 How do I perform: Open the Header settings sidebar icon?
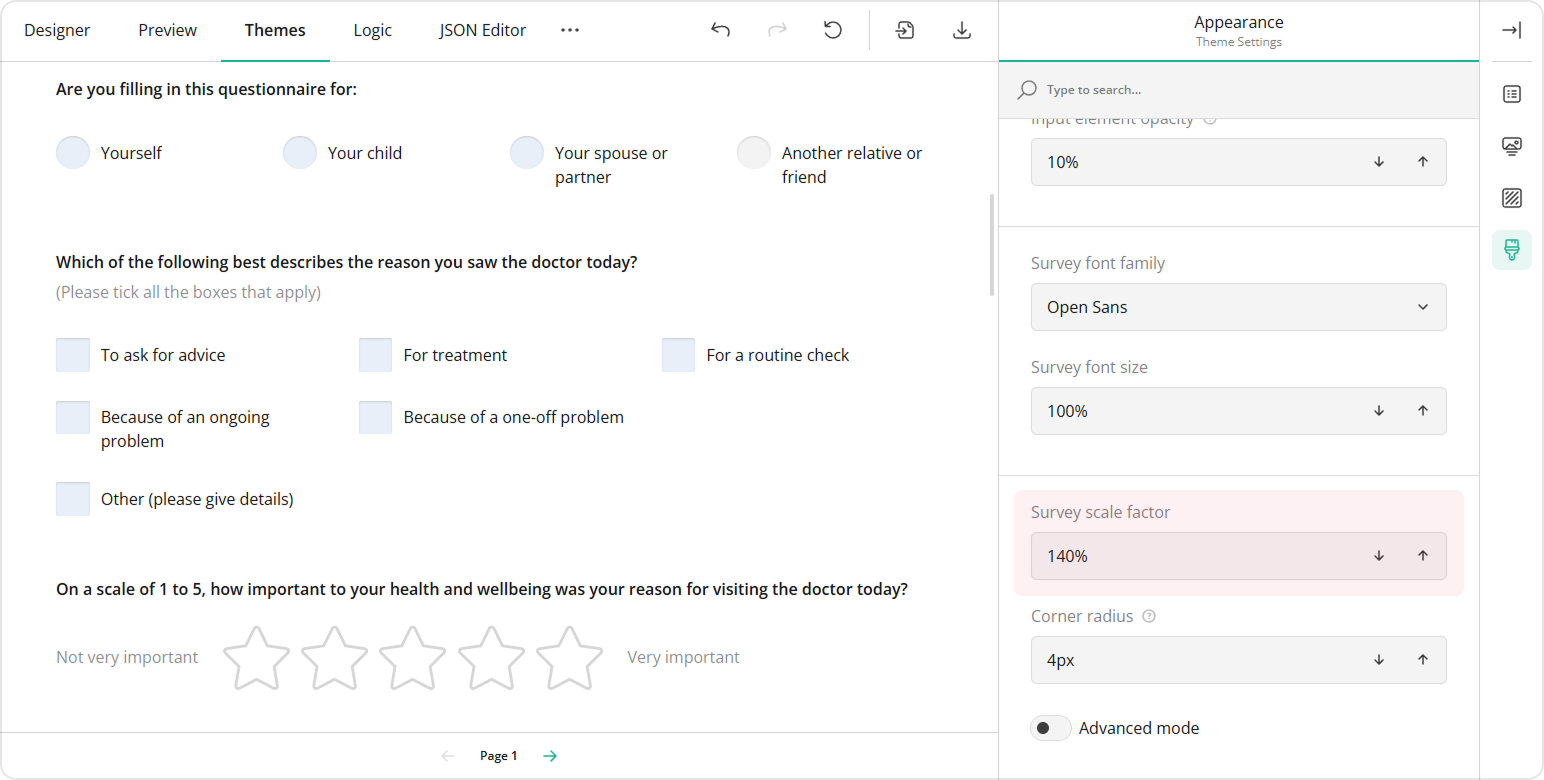pos(1511,146)
